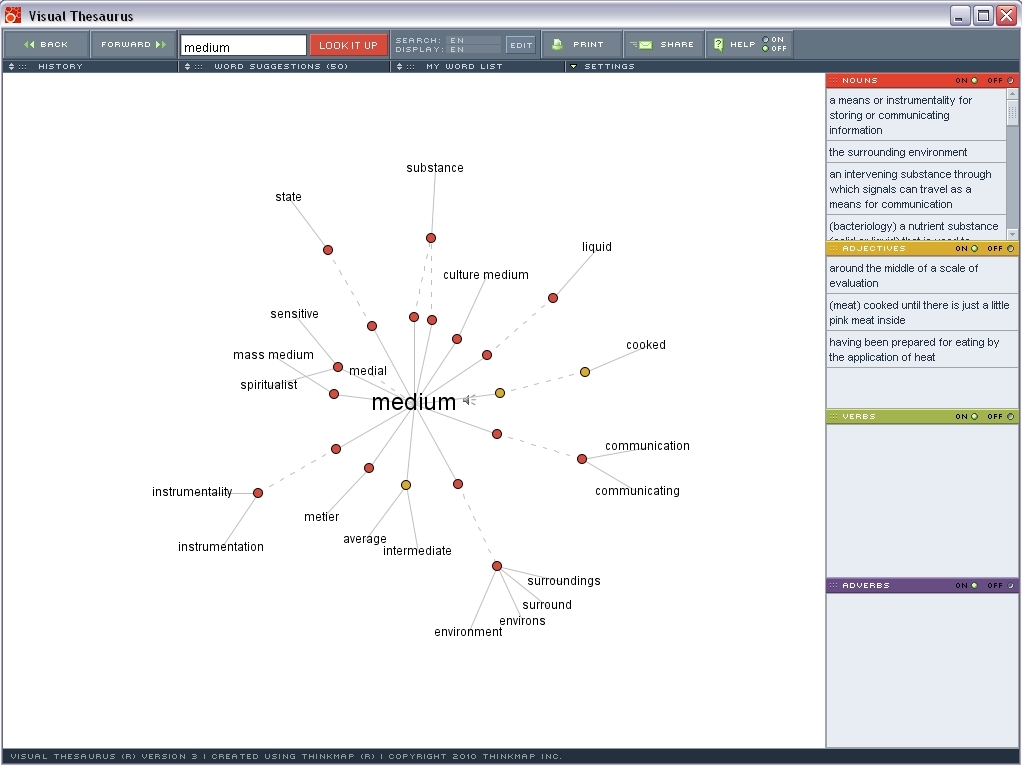
Task: Click the red node next to instrumentality
Action: tap(258, 493)
